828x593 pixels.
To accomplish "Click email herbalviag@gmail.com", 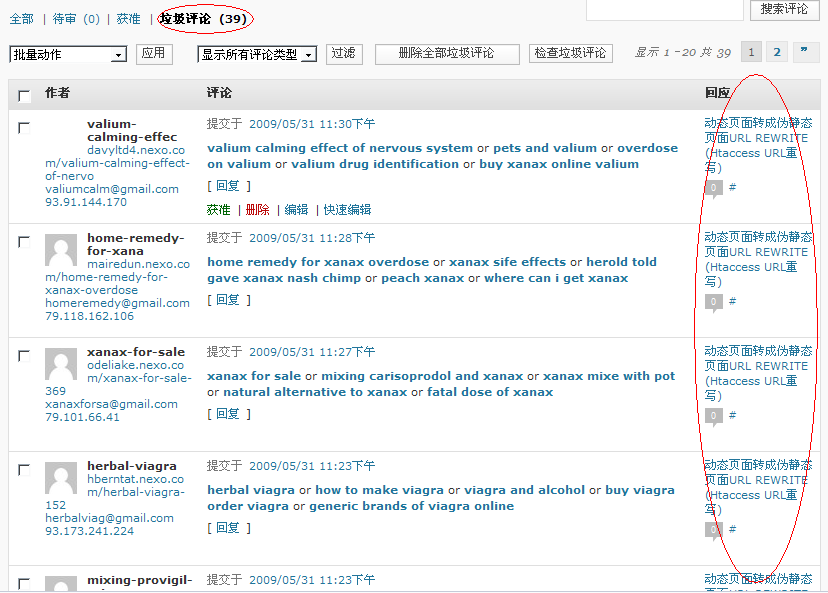I will [x=109, y=519].
